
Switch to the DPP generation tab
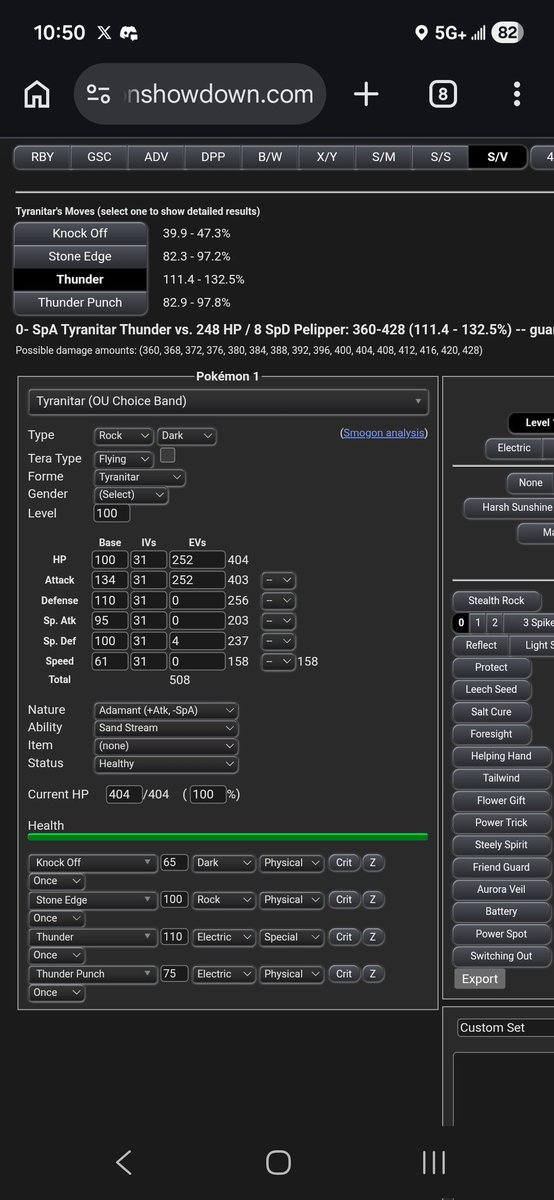213,157
